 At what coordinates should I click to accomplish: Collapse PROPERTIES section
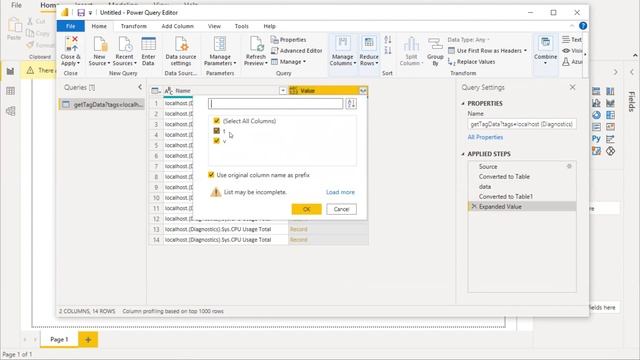(x=463, y=103)
